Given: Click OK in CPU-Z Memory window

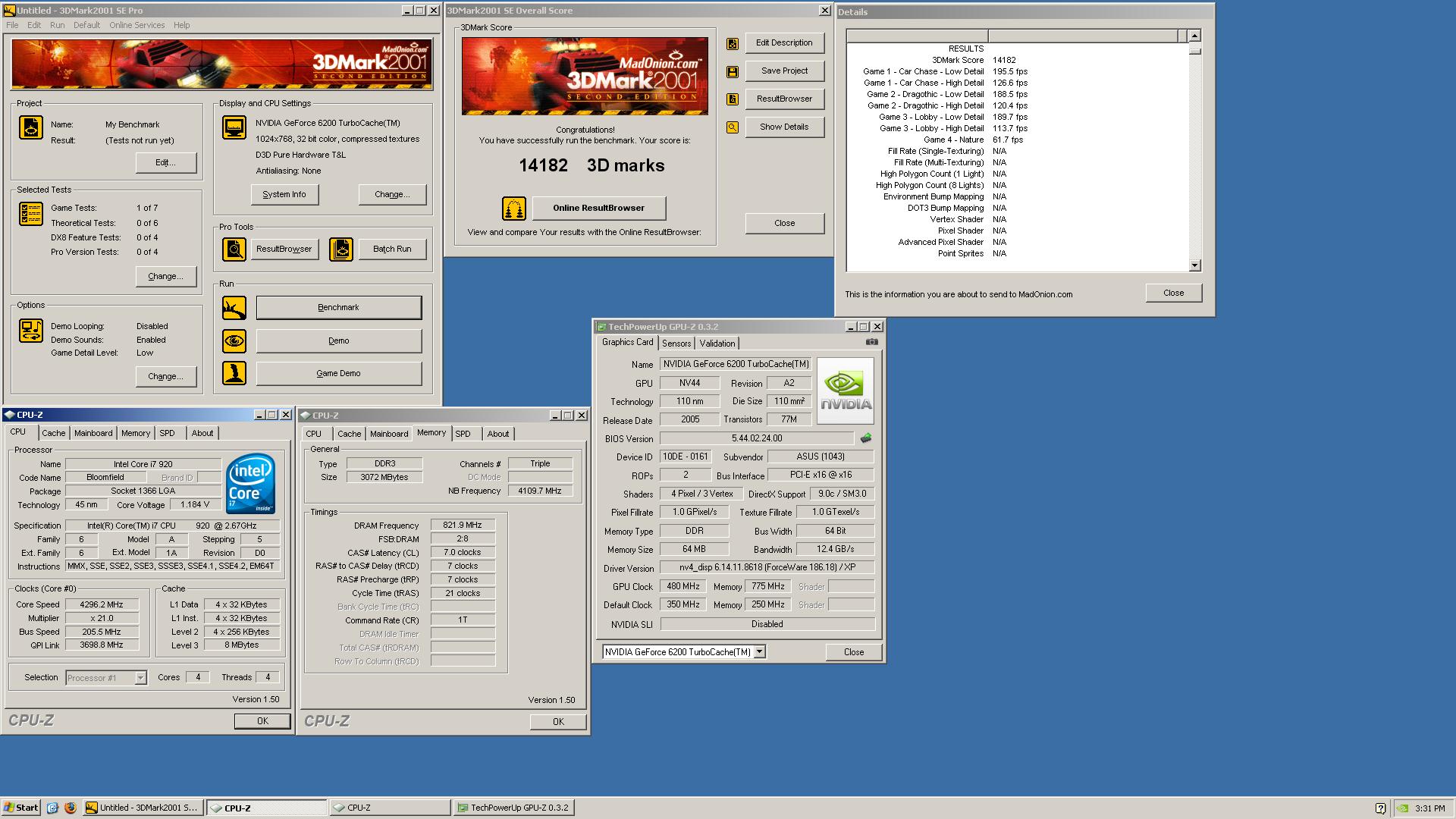Looking at the screenshot, I should 558,722.
